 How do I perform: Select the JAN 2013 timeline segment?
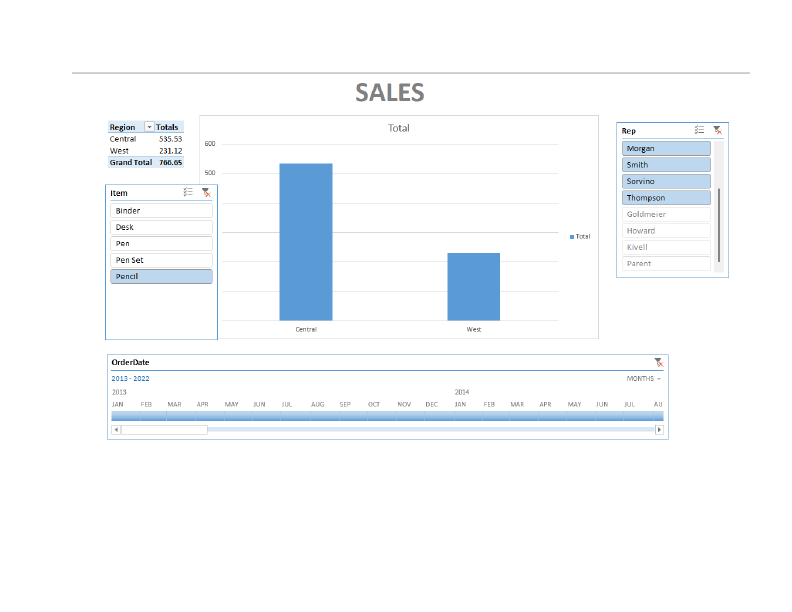[x=126, y=416]
